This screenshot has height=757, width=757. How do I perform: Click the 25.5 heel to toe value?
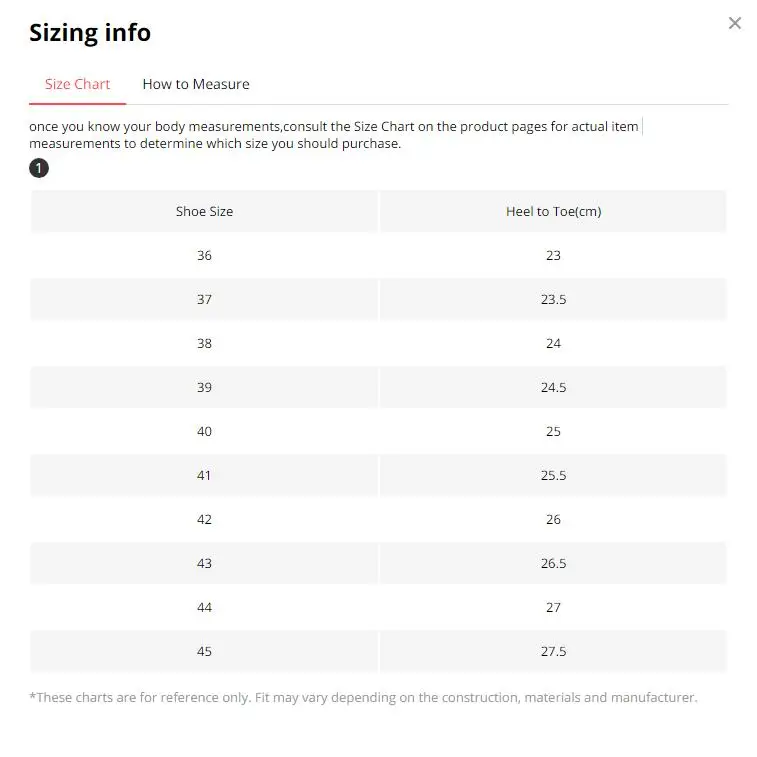click(x=553, y=476)
